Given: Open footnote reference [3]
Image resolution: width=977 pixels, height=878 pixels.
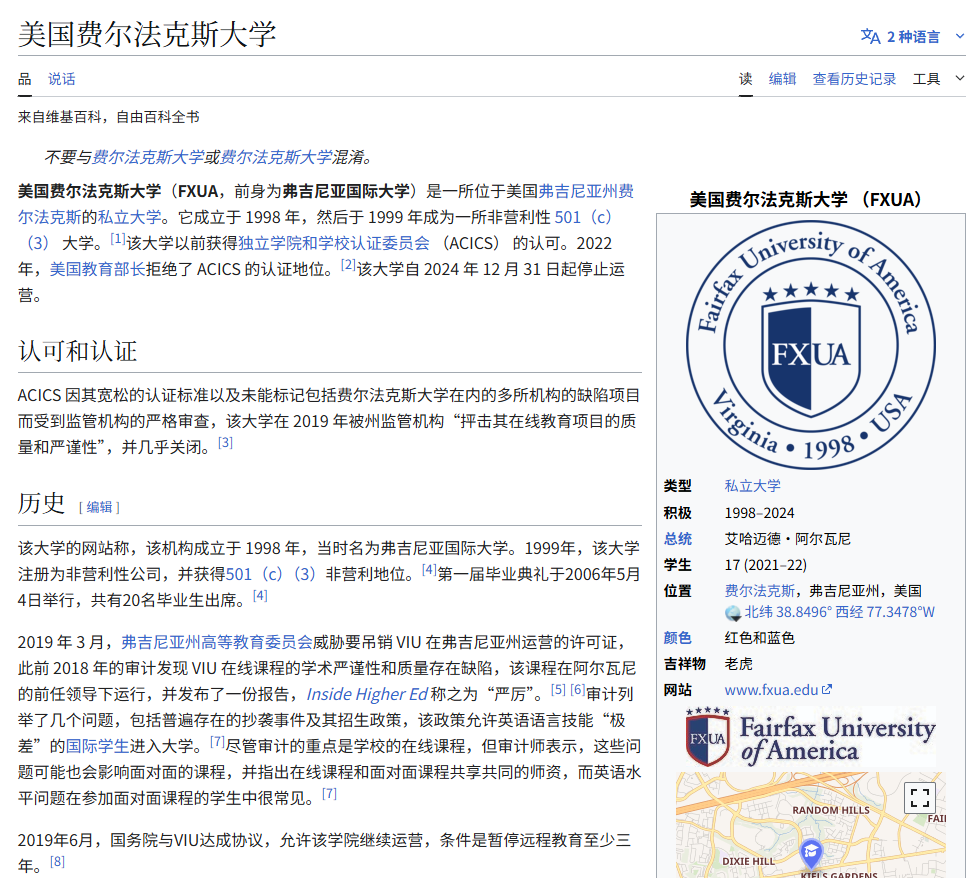Looking at the screenshot, I should (226, 442).
